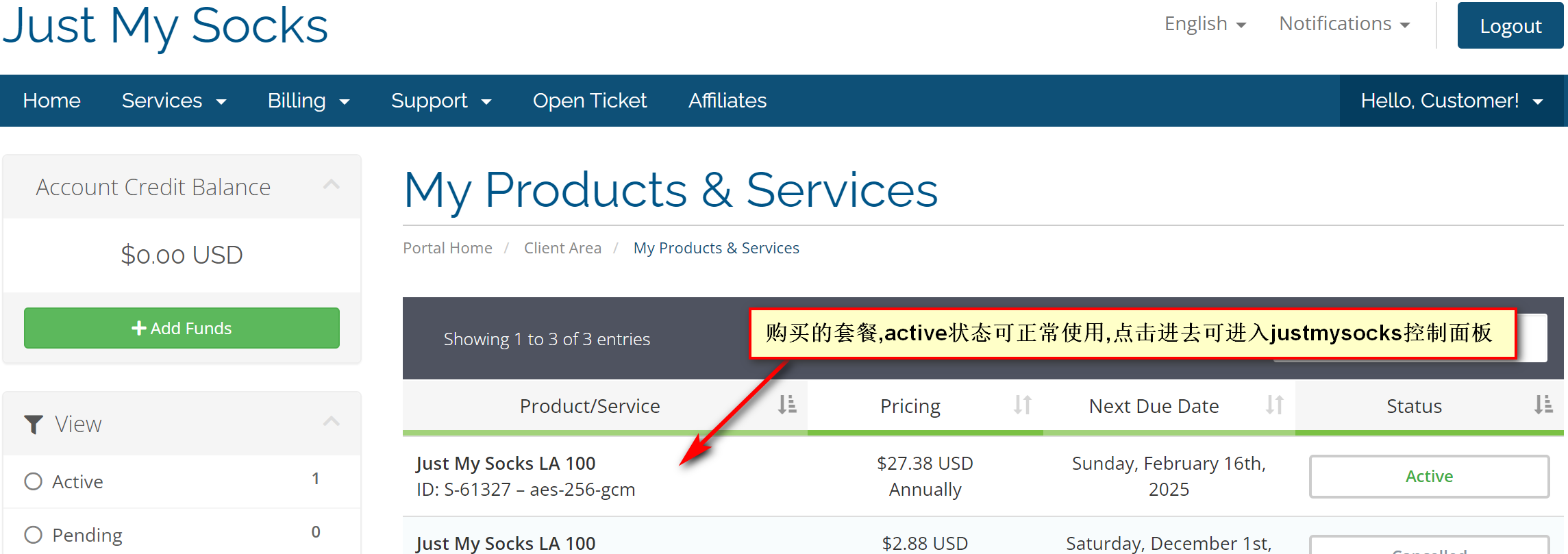This screenshot has width=1568, height=554.
Task: Sort the table by Product/Service column
Action: (605, 406)
